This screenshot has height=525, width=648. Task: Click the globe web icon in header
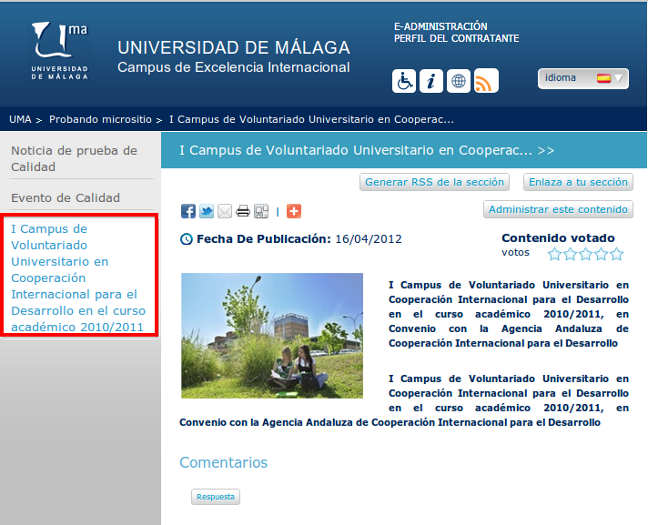click(458, 81)
